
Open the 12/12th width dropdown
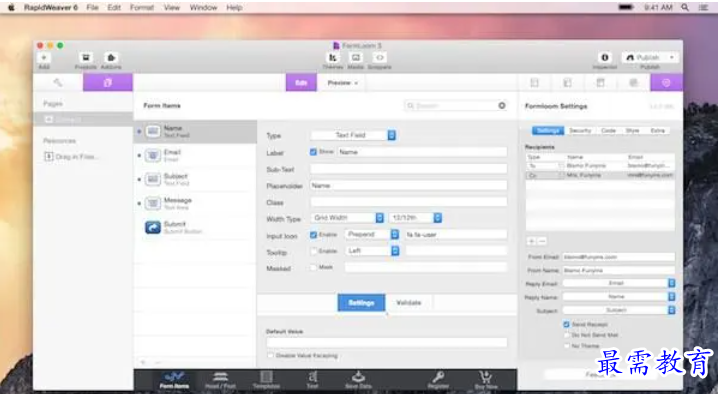[415, 217]
